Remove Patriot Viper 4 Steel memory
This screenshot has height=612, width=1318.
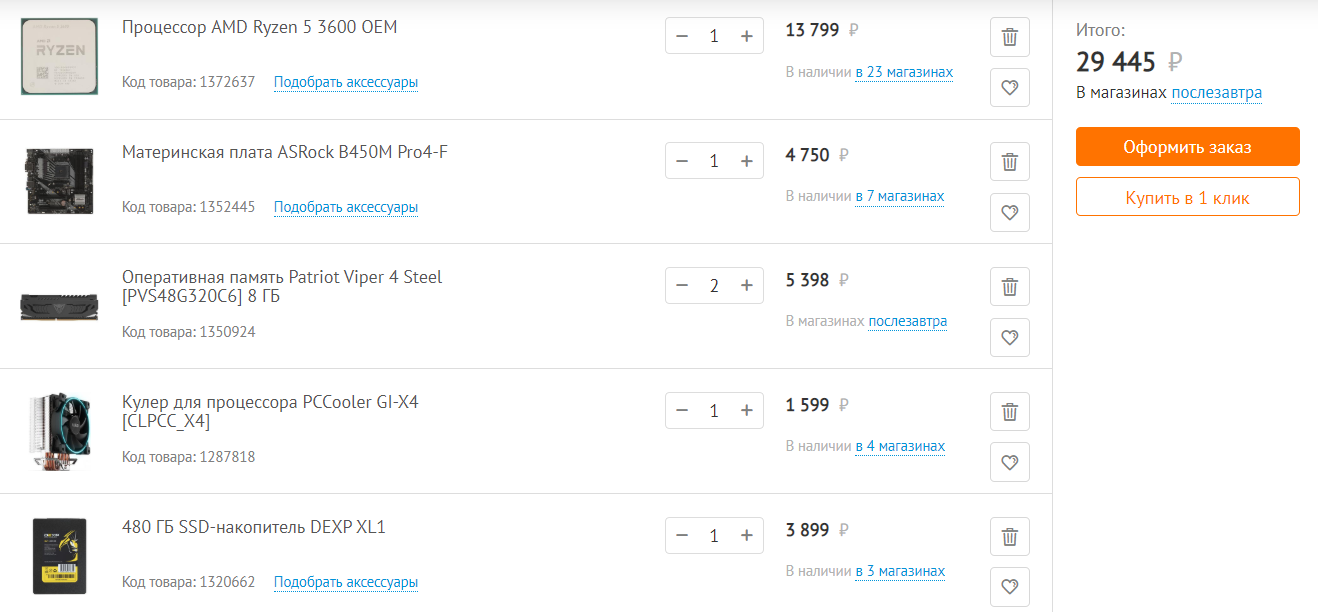point(1009,287)
